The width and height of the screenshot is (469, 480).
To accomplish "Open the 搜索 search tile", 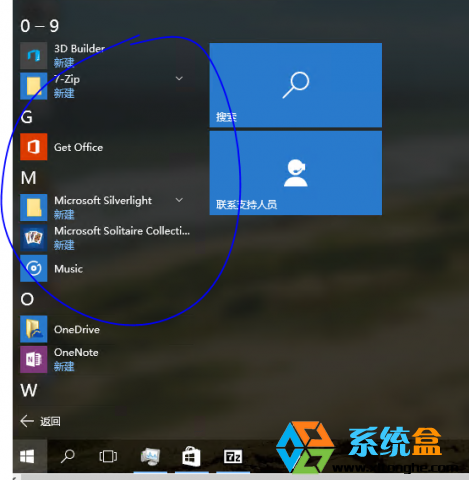I will pos(296,85).
